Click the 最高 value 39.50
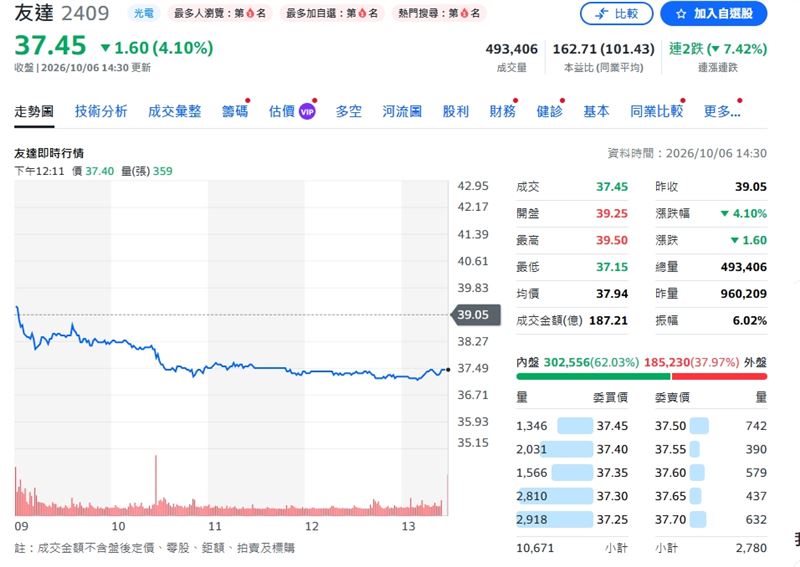800x567 pixels. [x=612, y=240]
